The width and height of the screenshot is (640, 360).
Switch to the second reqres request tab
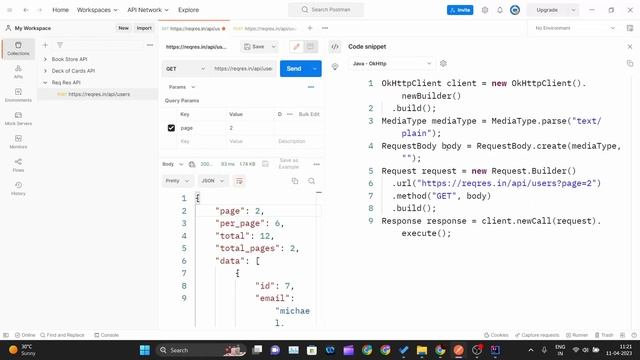click(265, 28)
